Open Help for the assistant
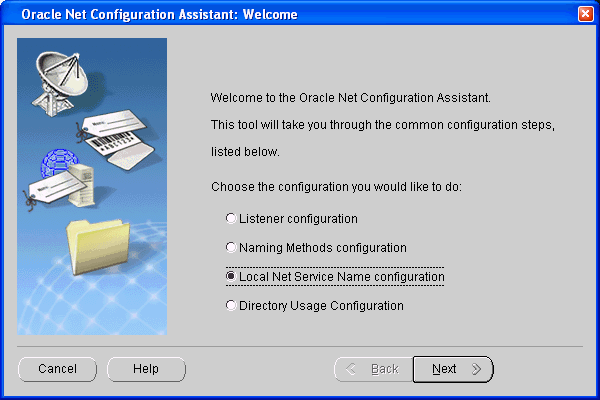The height and width of the screenshot is (400, 600). (x=146, y=369)
